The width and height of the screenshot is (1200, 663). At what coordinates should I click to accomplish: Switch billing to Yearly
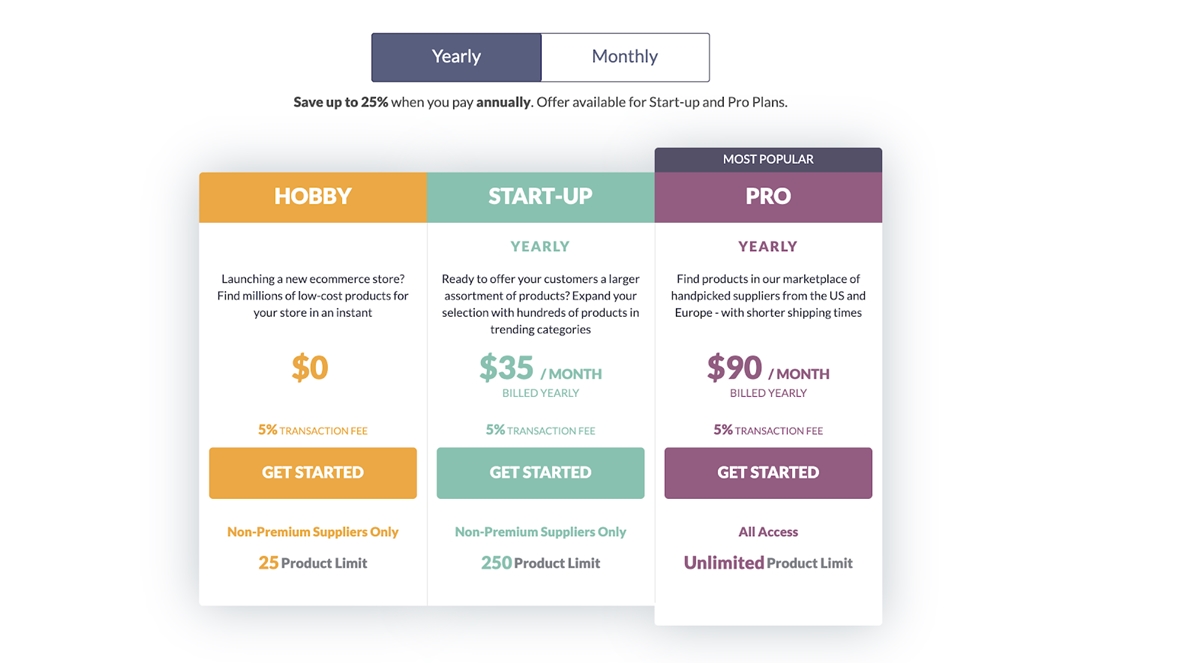click(456, 57)
